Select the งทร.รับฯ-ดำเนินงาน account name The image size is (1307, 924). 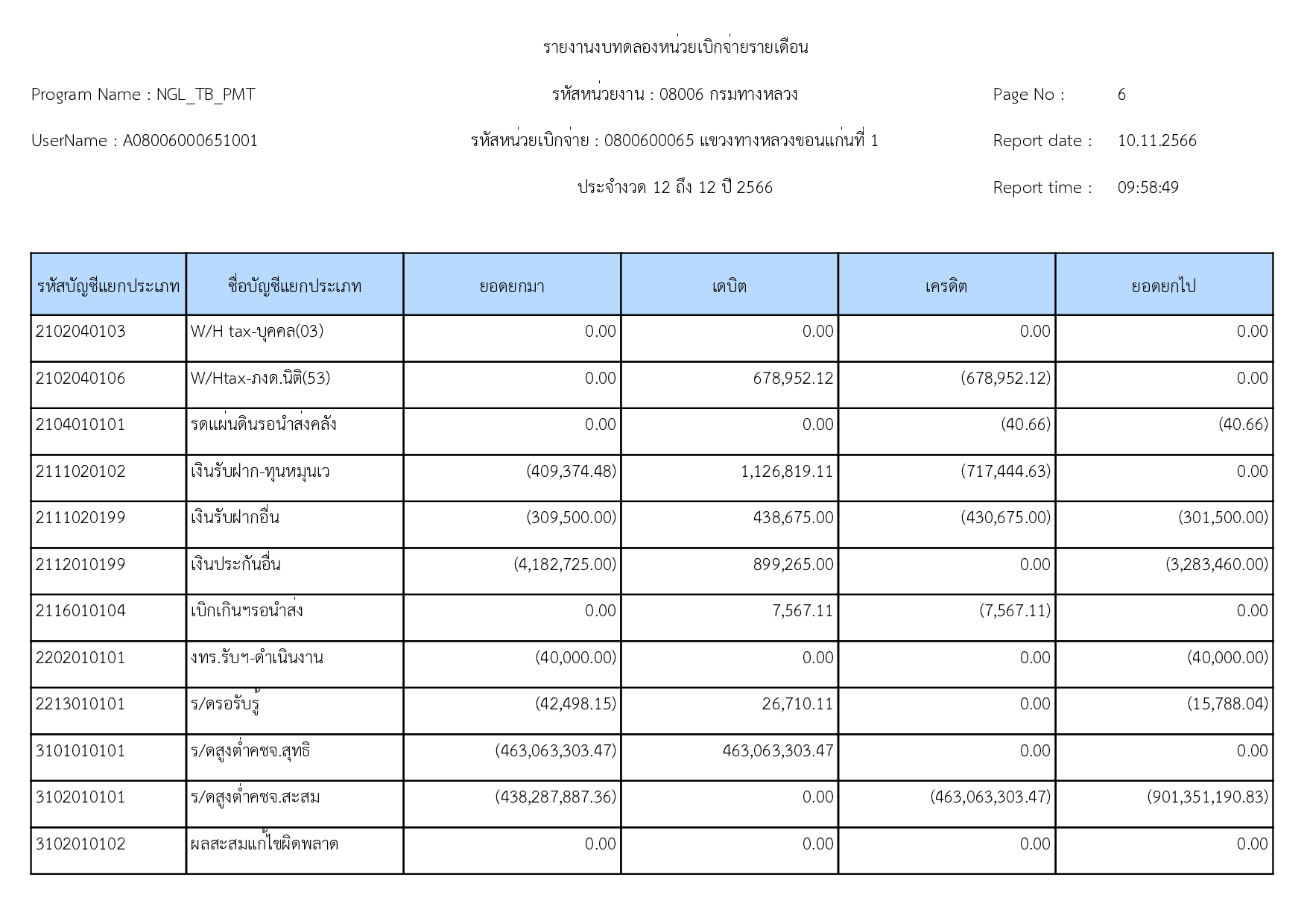(256, 658)
